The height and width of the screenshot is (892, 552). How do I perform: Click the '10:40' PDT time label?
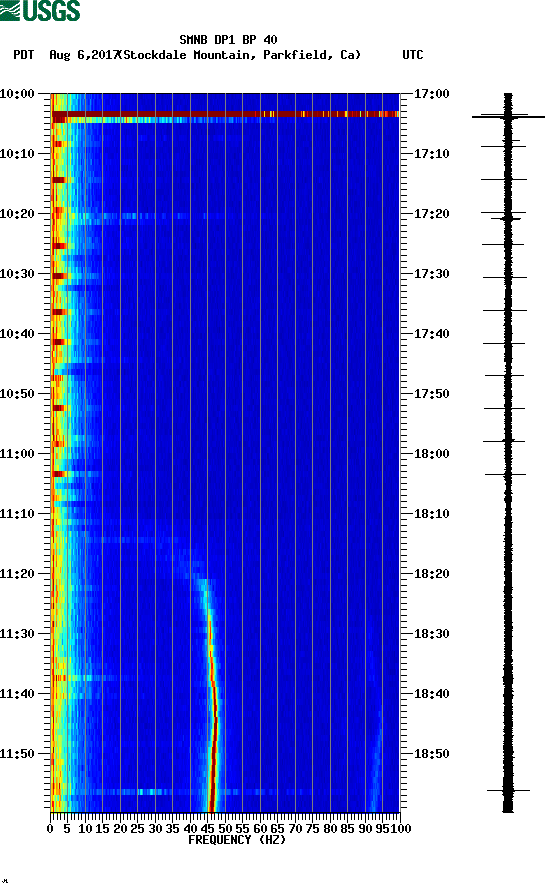tap(17, 334)
